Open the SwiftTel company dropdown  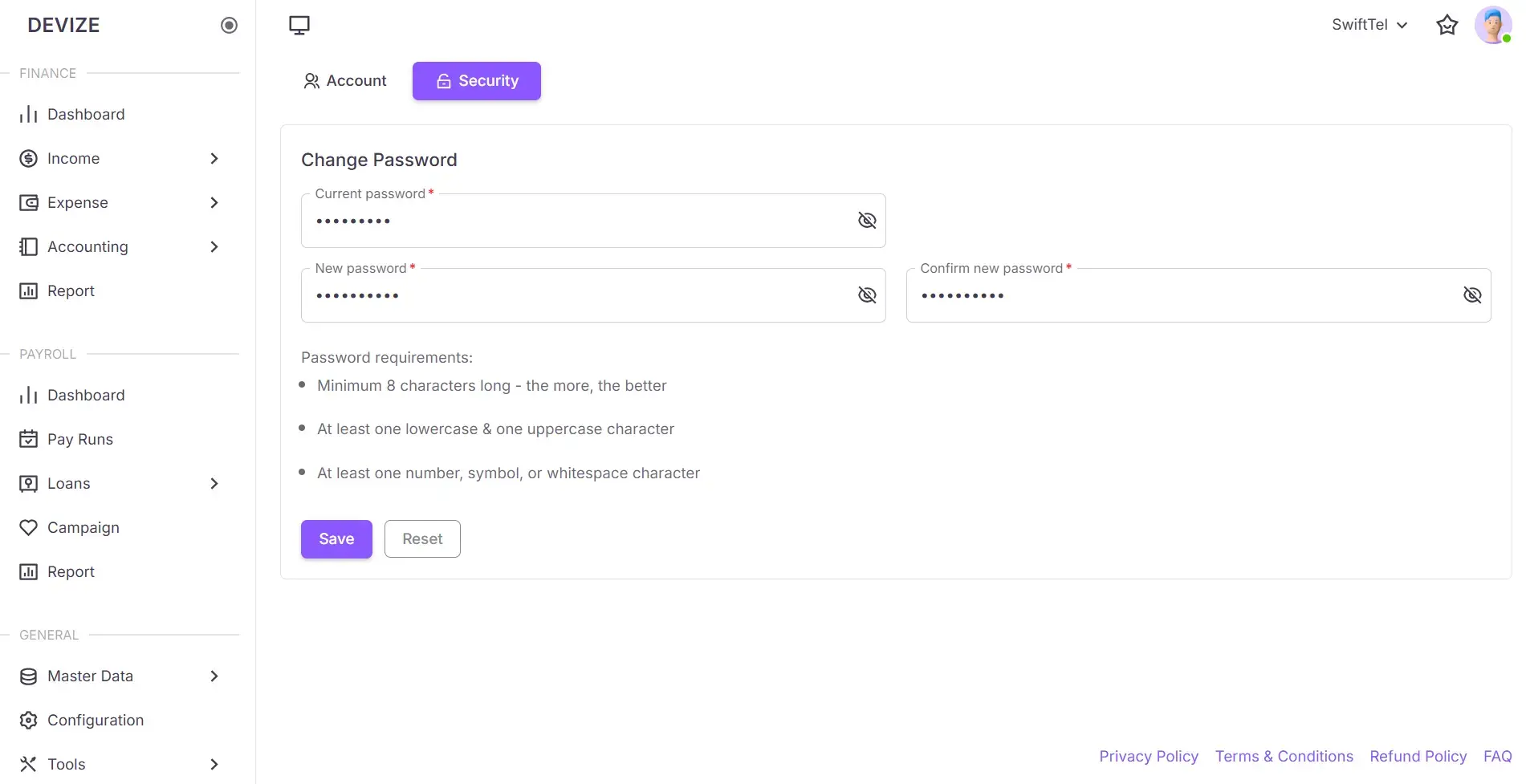[1369, 25]
